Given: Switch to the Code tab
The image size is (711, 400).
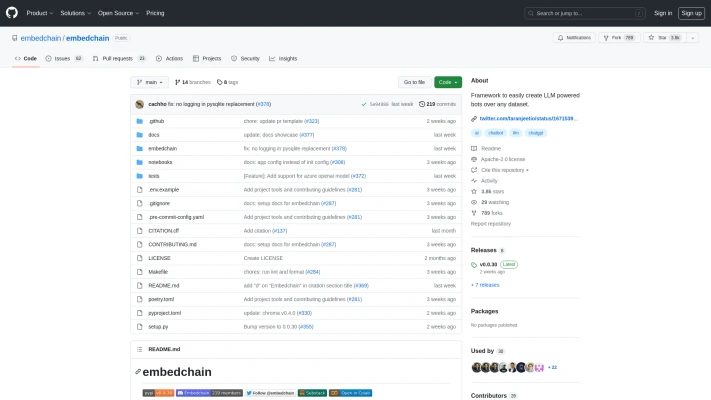Looking at the screenshot, I should click(x=26, y=59).
